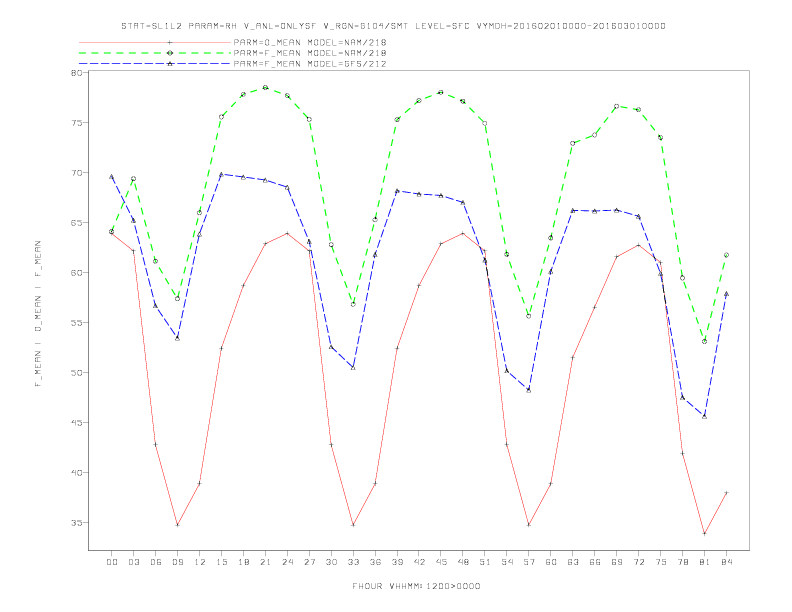792x612 pixels.
Task: Click x-axis forecast hour label 48
Action: pyautogui.click(x=463, y=562)
